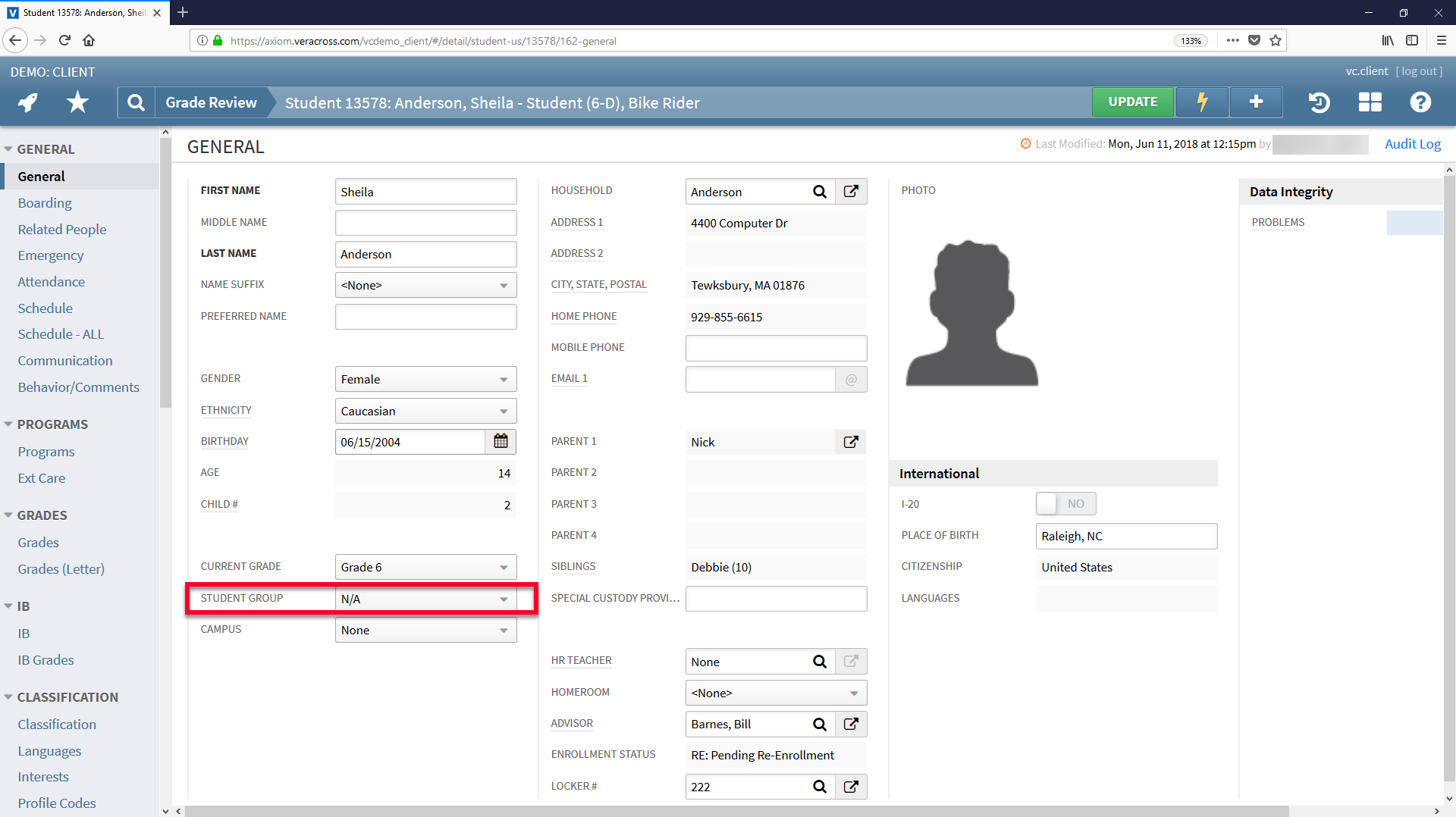
Task: Open the help question mark icon
Action: [1420, 102]
